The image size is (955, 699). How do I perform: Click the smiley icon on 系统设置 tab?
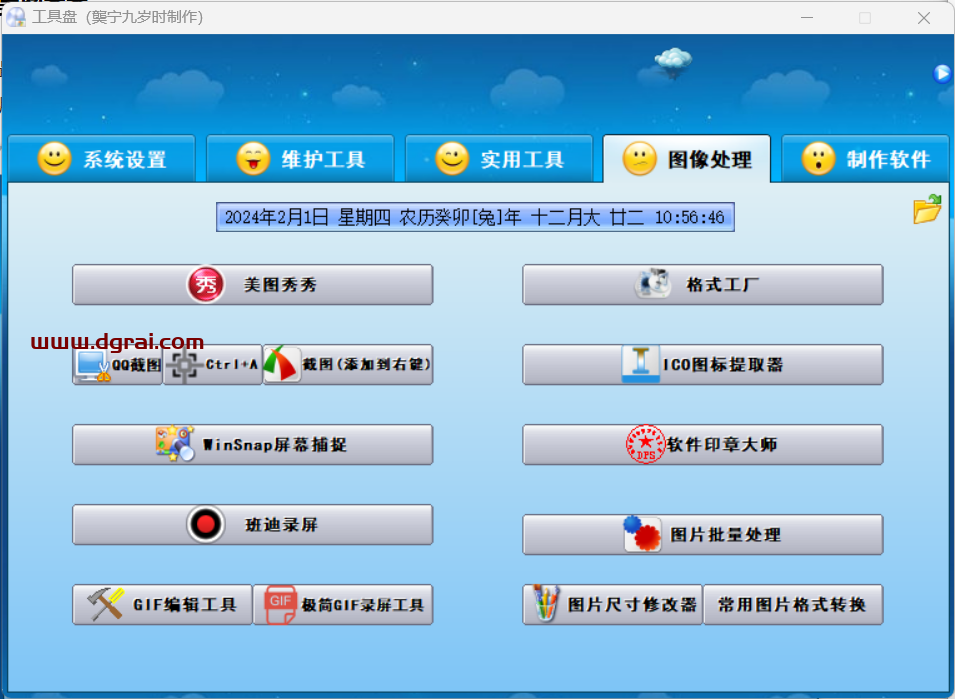coord(55,159)
